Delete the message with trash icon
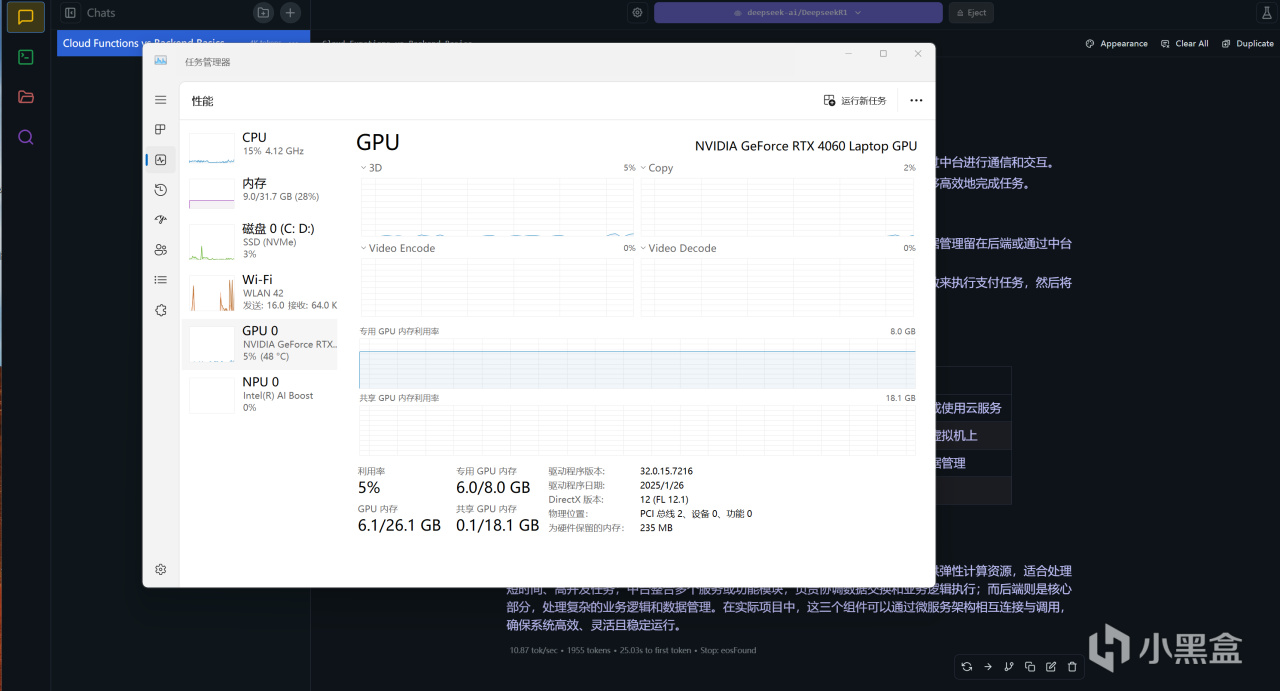The height and width of the screenshot is (691, 1280). click(x=1072, y=666)
